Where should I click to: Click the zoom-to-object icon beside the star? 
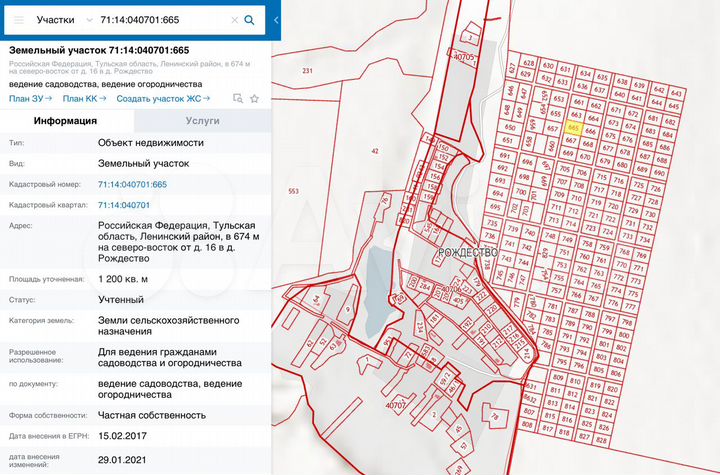pyautogui.click(x=237, y=98)
